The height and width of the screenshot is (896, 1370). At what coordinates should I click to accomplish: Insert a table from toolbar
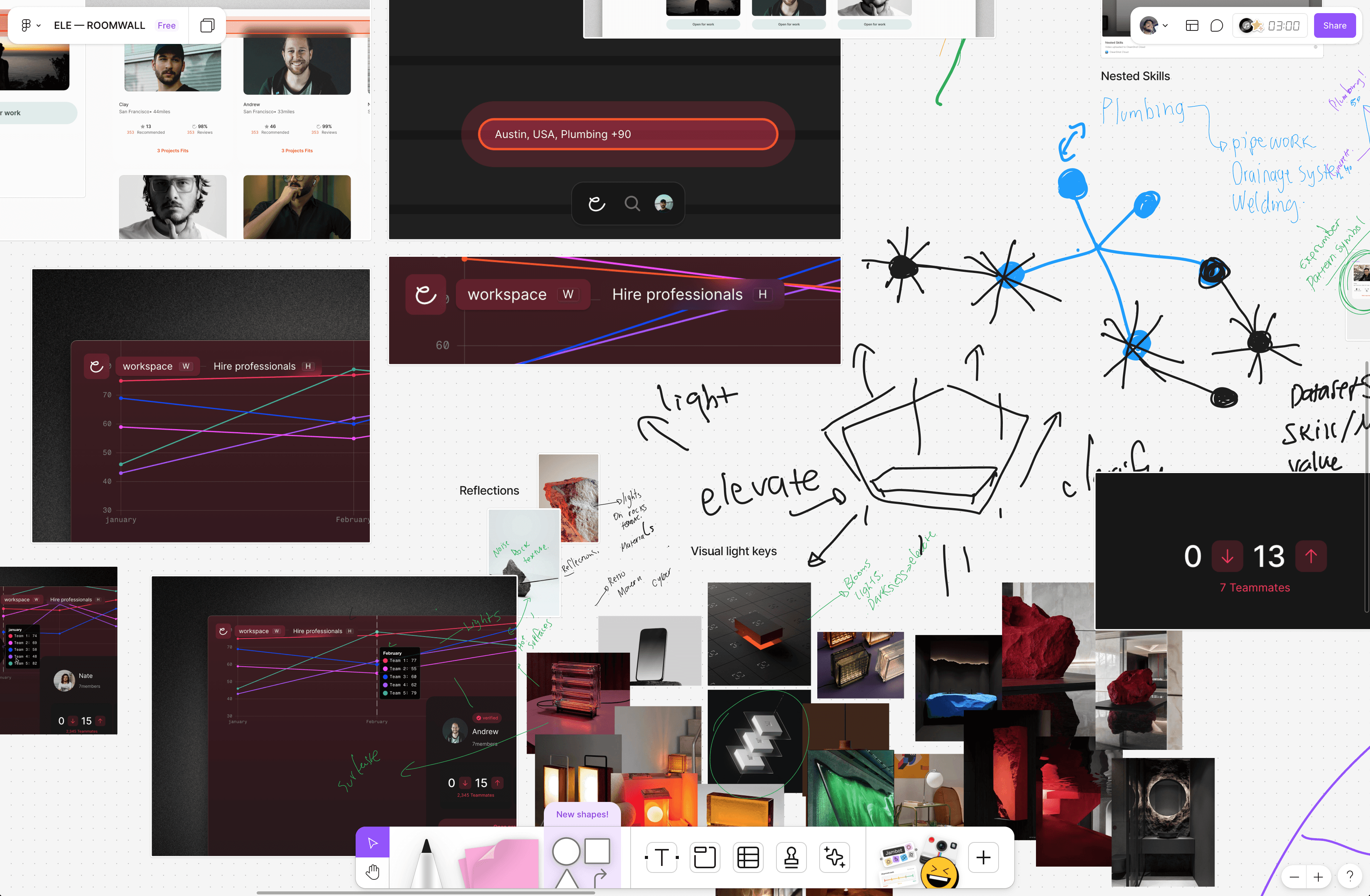tap(748, 857)
